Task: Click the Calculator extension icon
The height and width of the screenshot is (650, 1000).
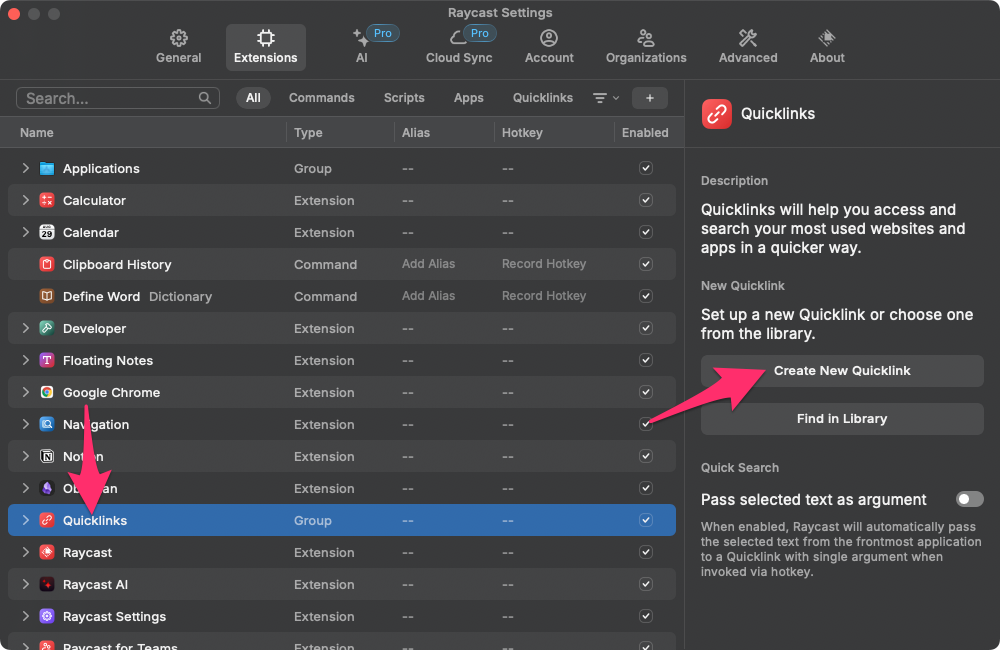Action: click(x=47, y=200)
